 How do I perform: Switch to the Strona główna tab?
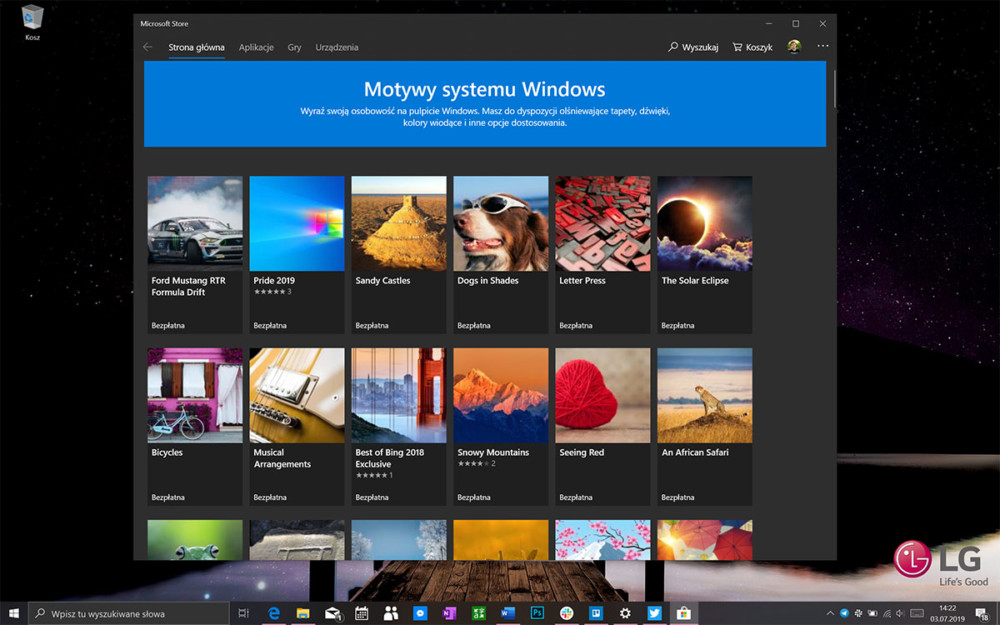196,47
